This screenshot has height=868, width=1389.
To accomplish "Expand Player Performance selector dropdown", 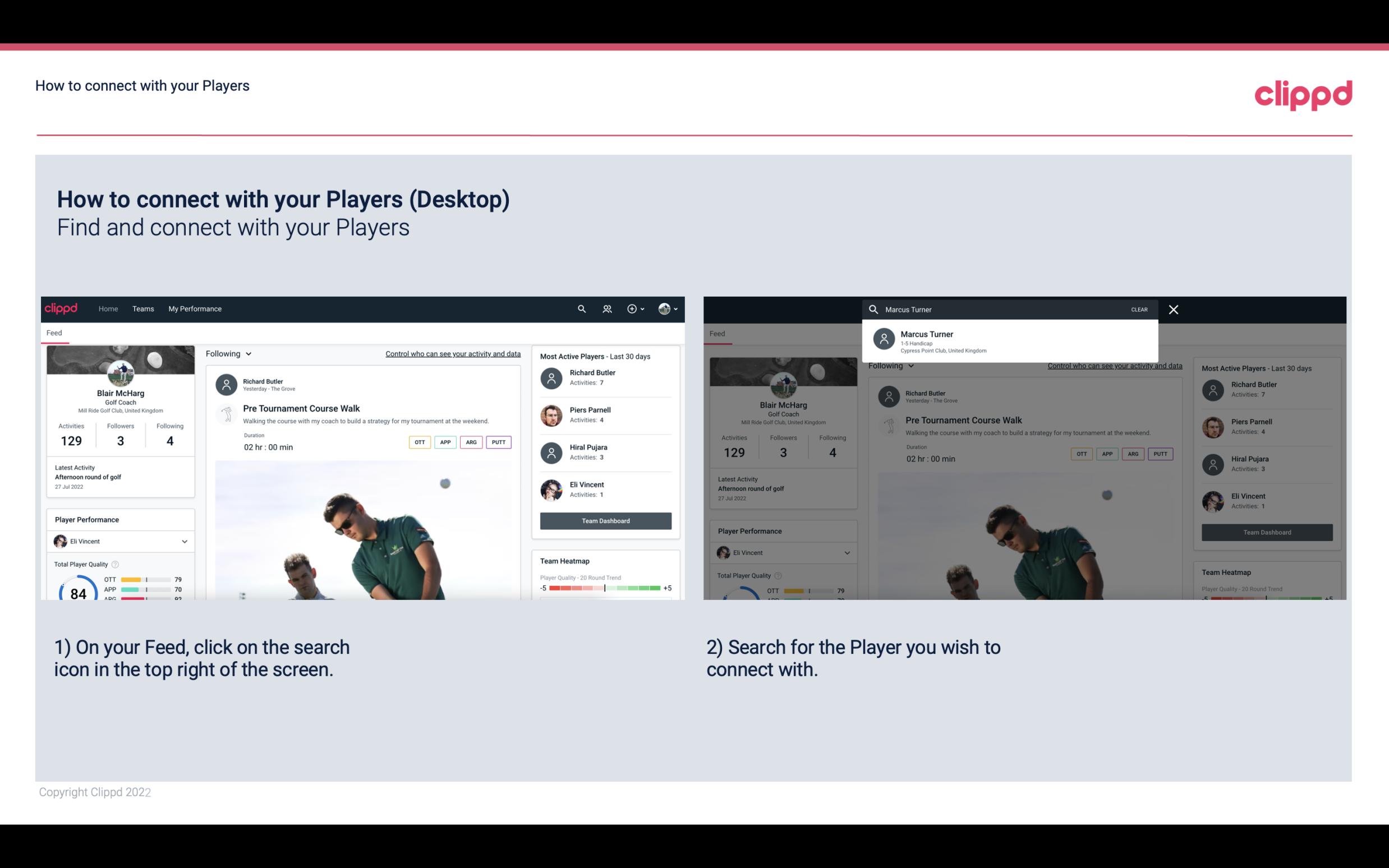I will point(183,541).
